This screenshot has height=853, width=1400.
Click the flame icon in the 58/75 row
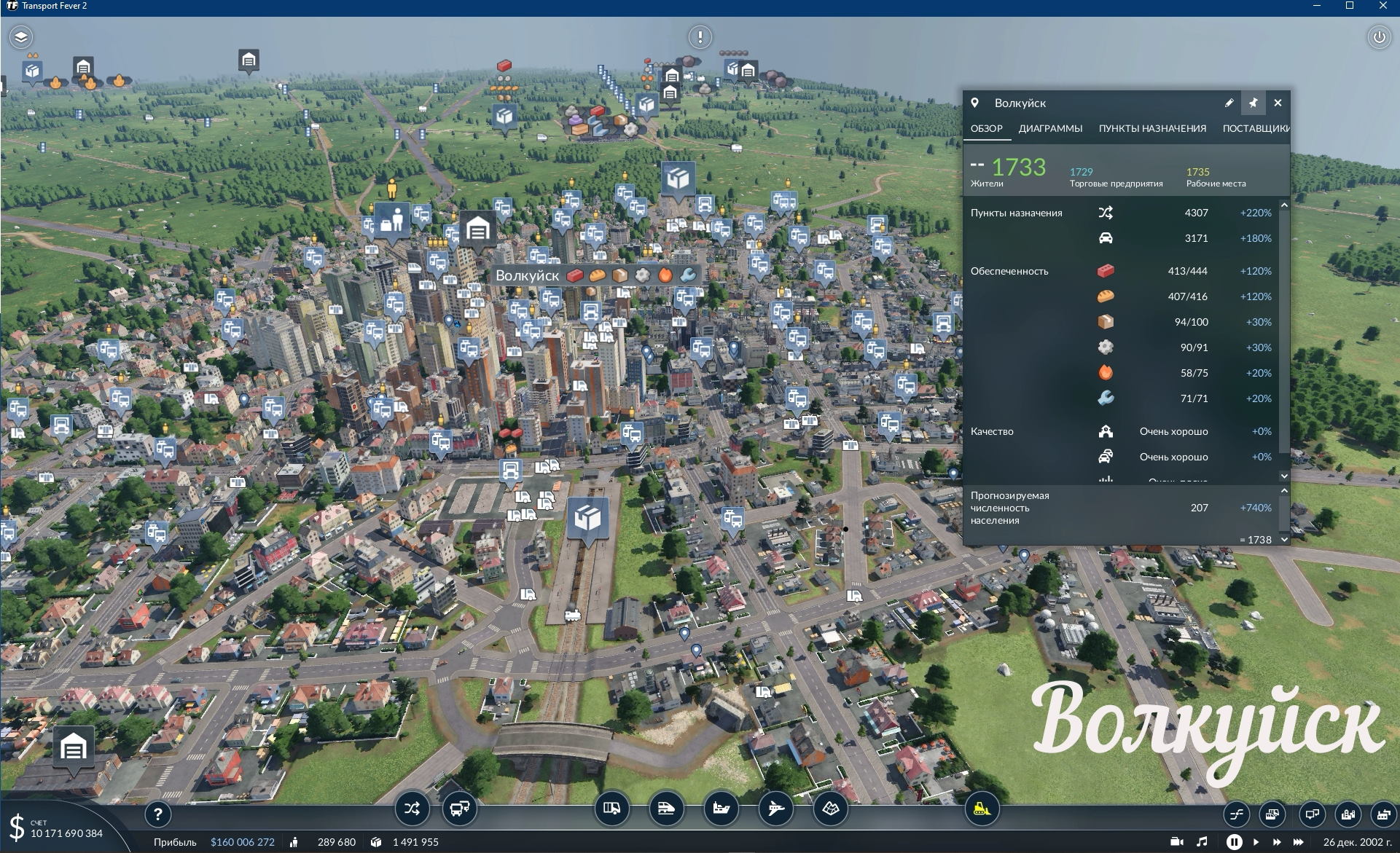coord(1106,373)
